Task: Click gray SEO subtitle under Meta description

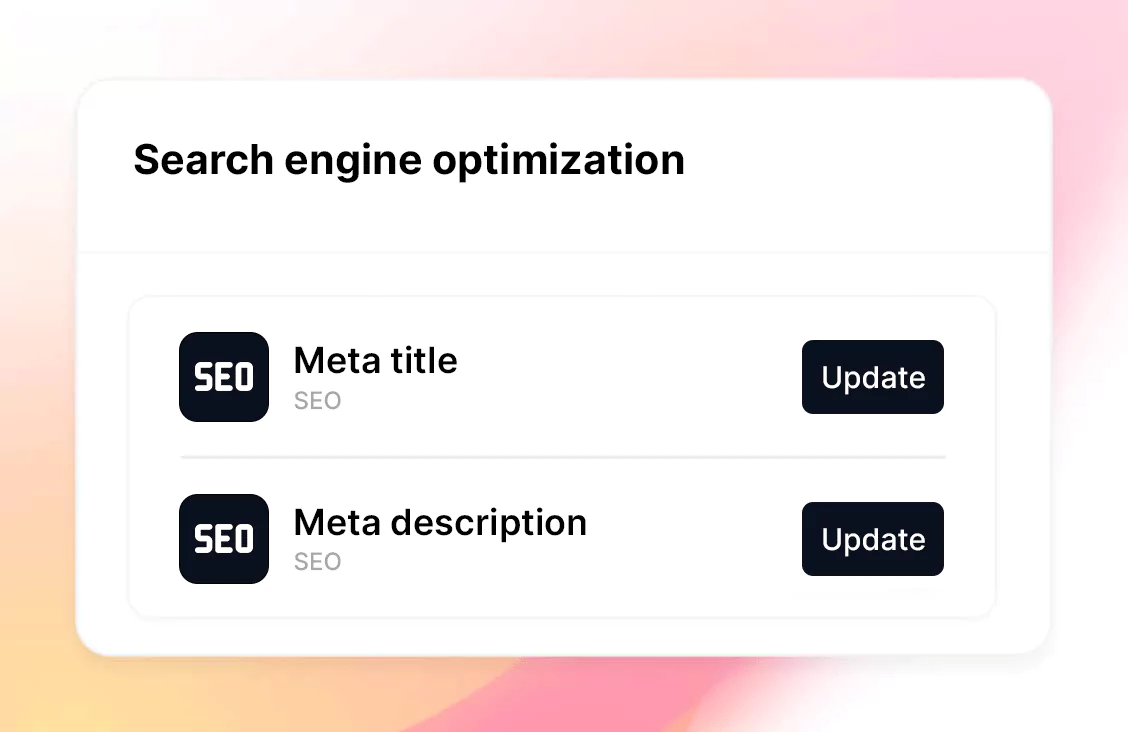Action: click(x=317, y=562)
